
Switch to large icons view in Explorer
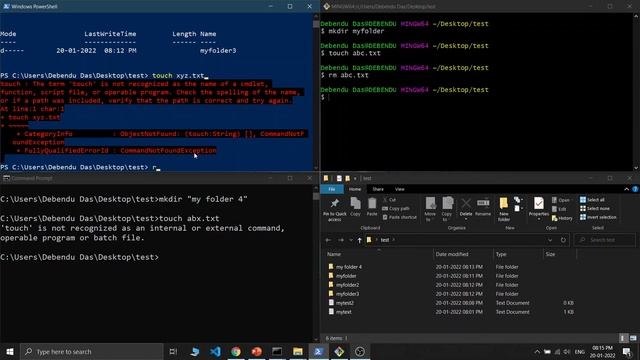633,338
